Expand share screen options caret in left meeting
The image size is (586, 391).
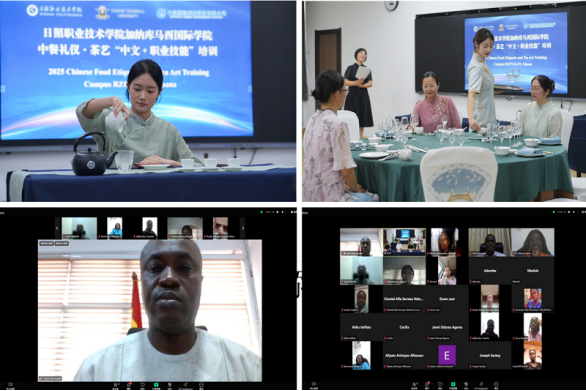[x=161, y=385]
